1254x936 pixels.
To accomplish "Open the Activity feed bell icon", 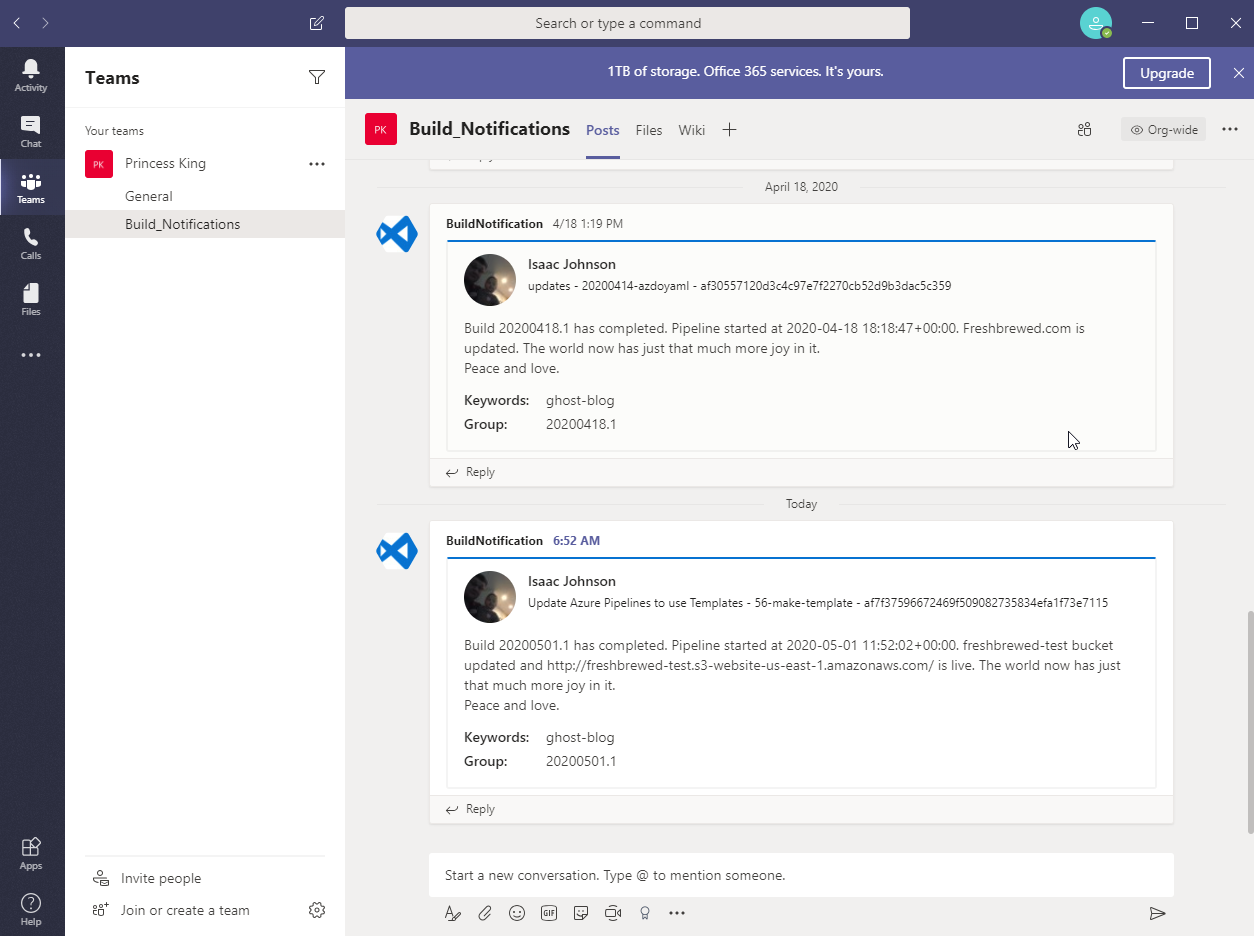I will tap(31, 75).
